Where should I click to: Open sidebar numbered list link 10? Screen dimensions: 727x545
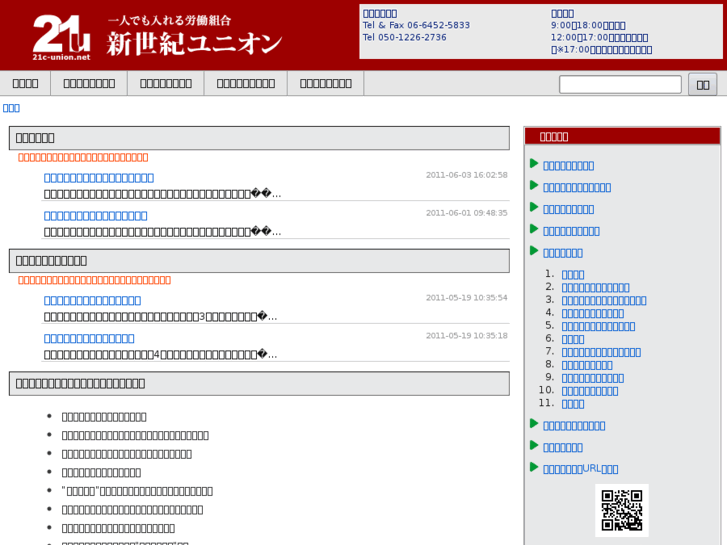(590, 391)
